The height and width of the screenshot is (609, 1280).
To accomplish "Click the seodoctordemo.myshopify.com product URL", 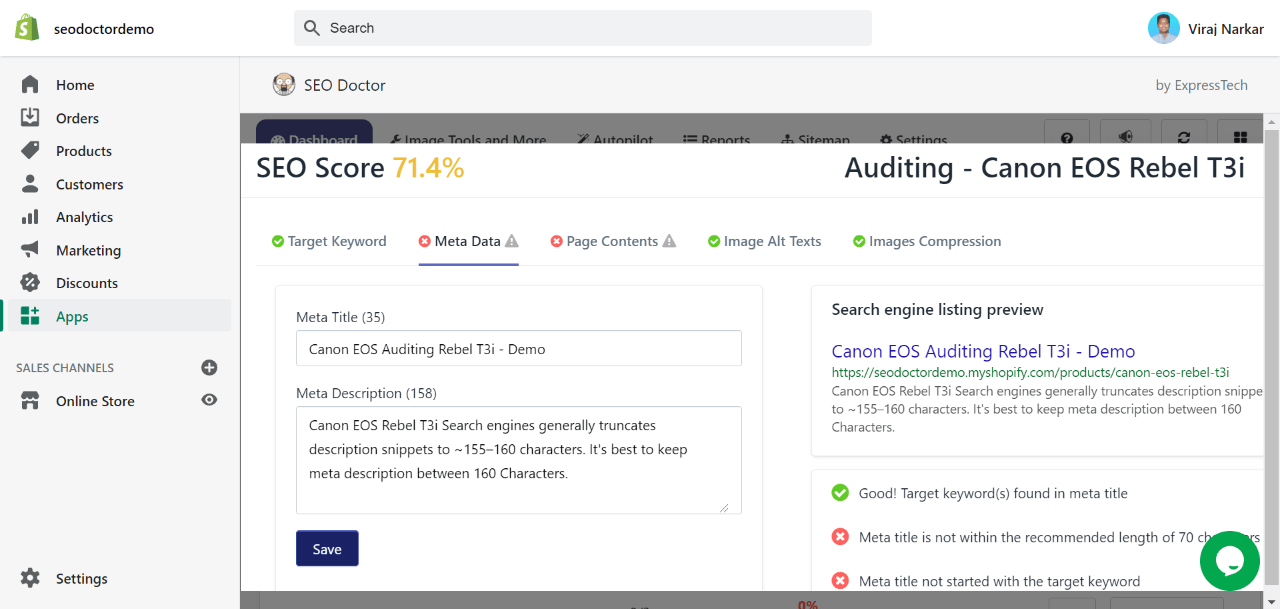I will 1030,372.
